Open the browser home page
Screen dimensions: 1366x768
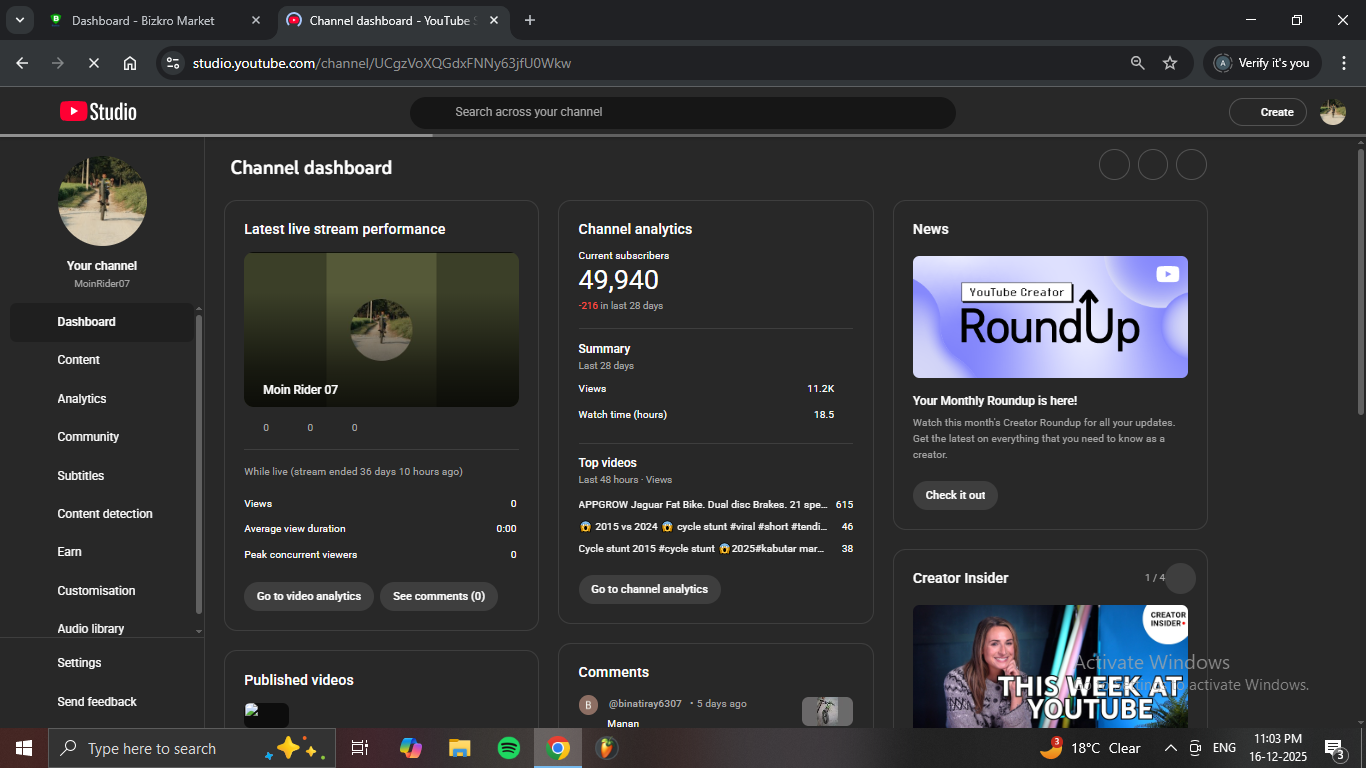[x=130, y=63]
